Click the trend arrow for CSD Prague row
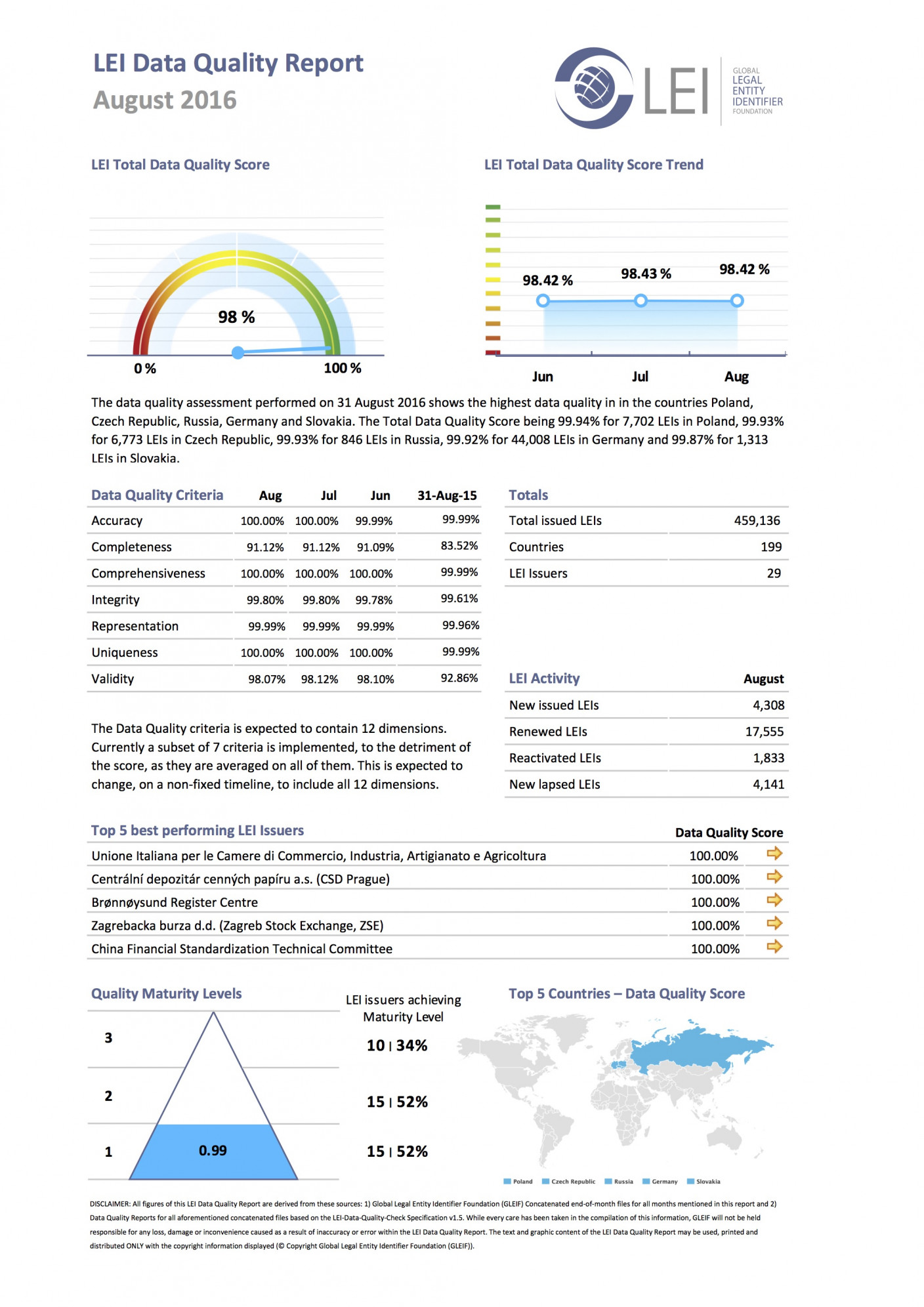 (774, 877)
